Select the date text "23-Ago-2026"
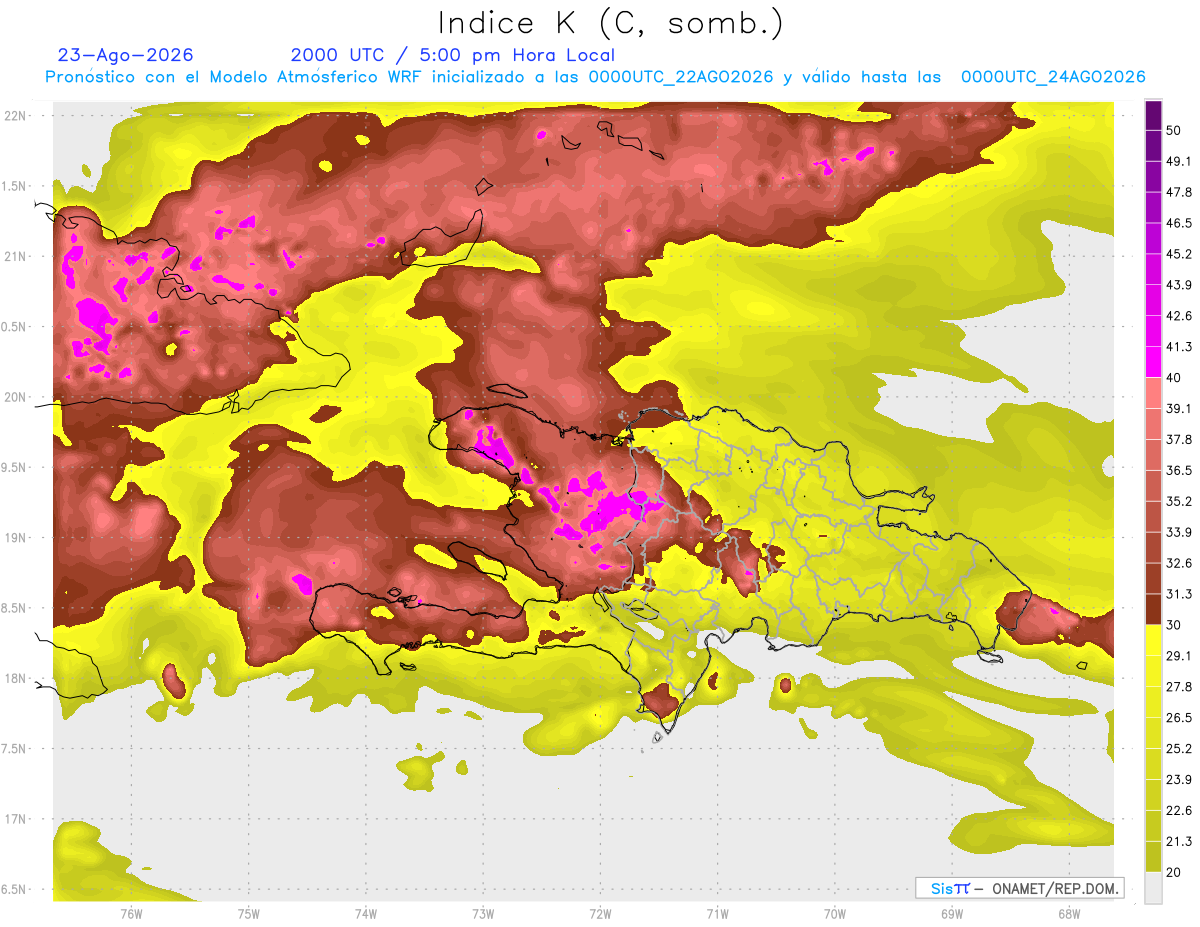The width and height of the screenshot is (1200, 927). tap(126, 55)
